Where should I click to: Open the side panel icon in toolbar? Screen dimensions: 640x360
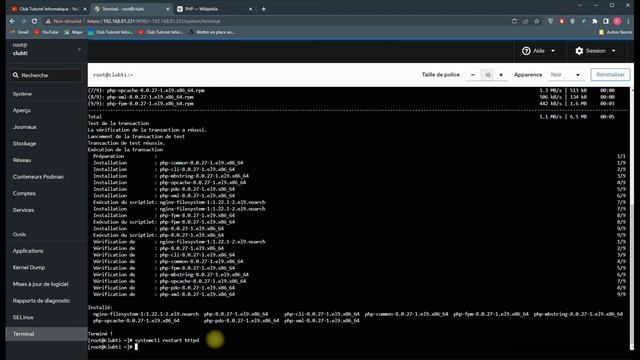tap(606, 21)
